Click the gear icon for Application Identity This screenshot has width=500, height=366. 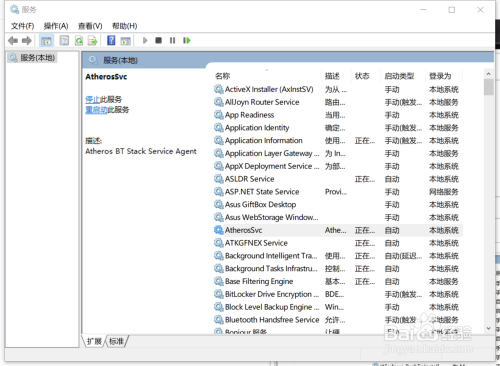[x=219, y=128]
